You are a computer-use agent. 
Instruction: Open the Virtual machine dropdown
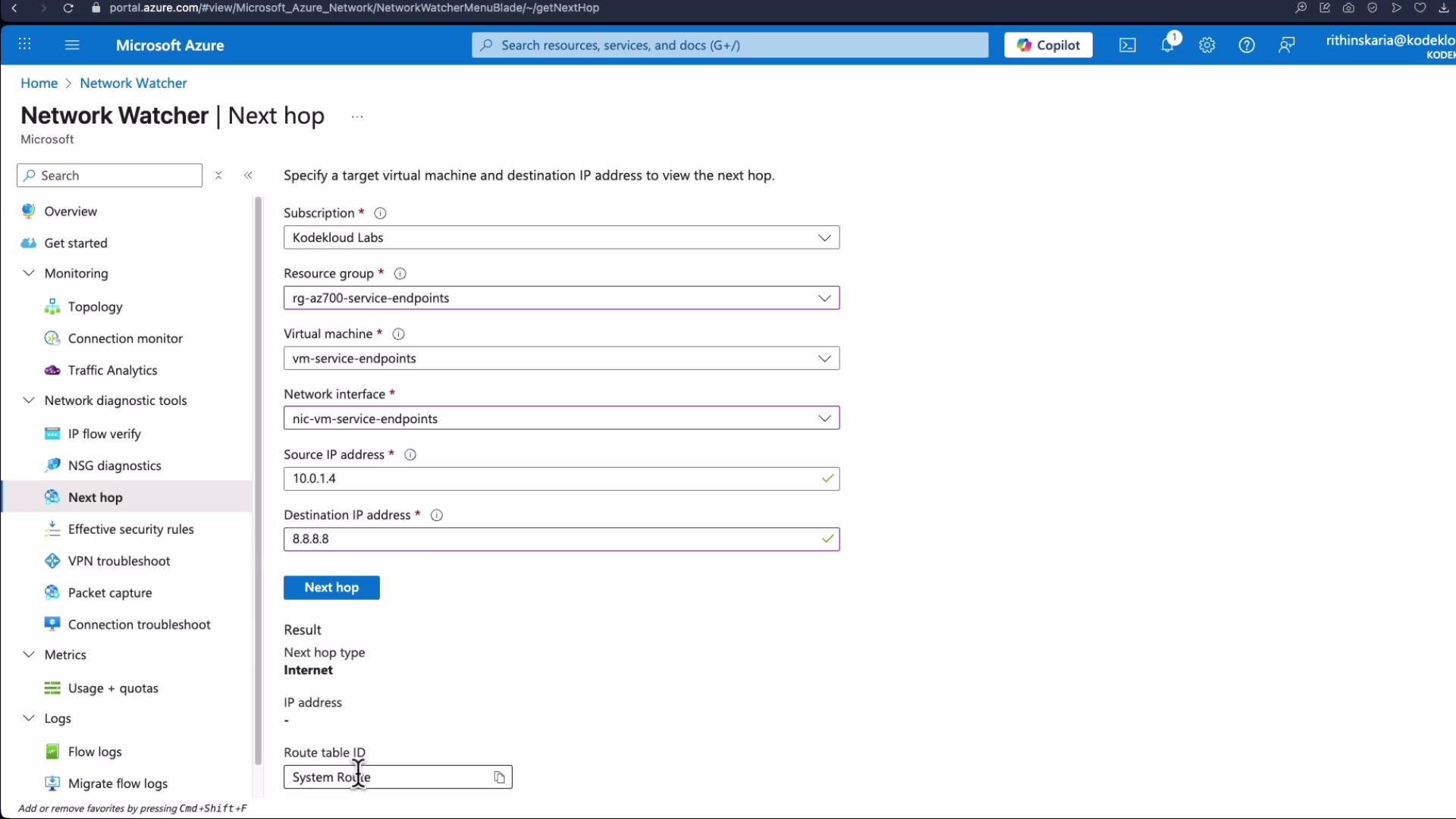561,358
